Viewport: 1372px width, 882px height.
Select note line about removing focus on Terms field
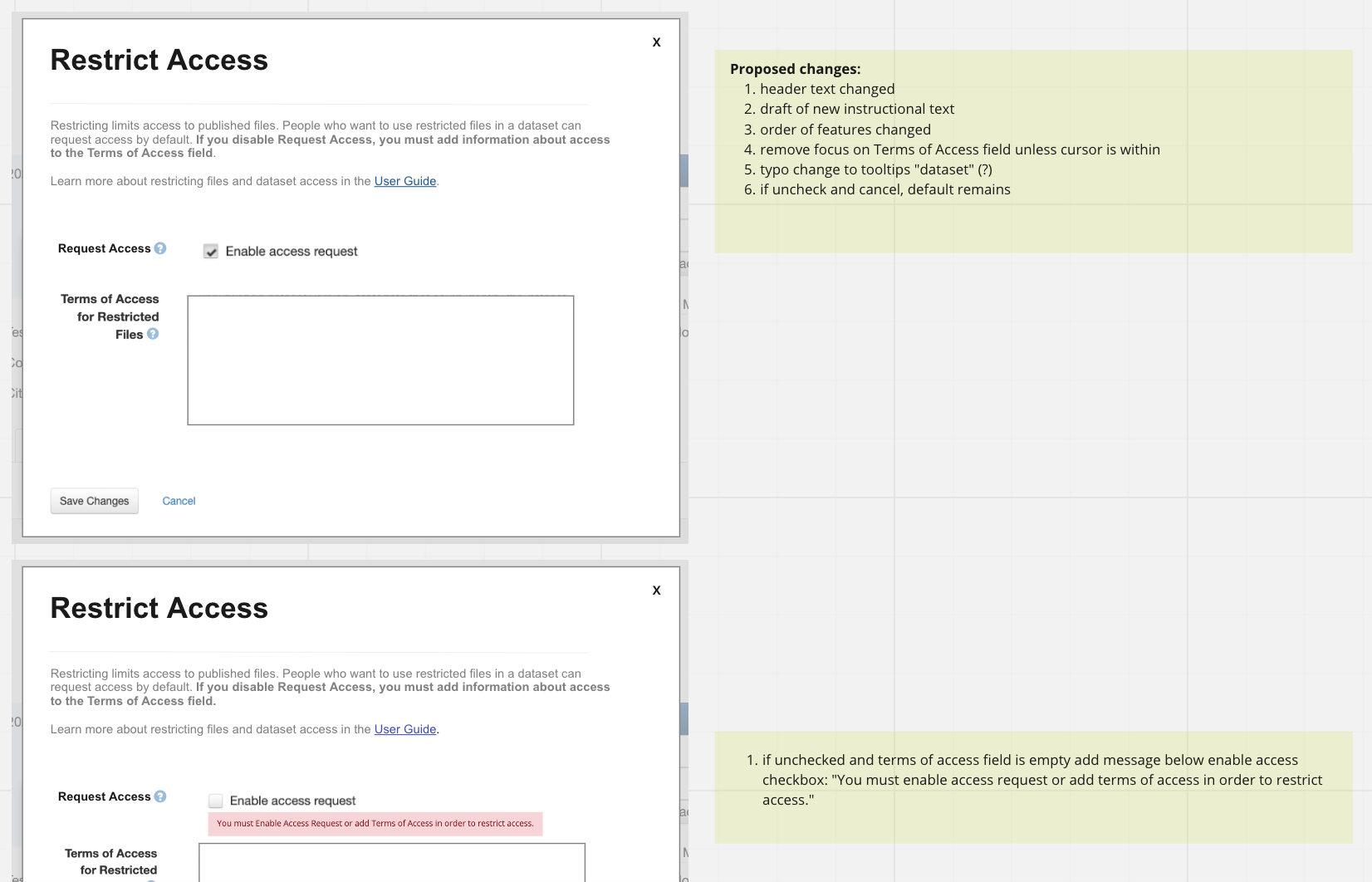point(960,149)
